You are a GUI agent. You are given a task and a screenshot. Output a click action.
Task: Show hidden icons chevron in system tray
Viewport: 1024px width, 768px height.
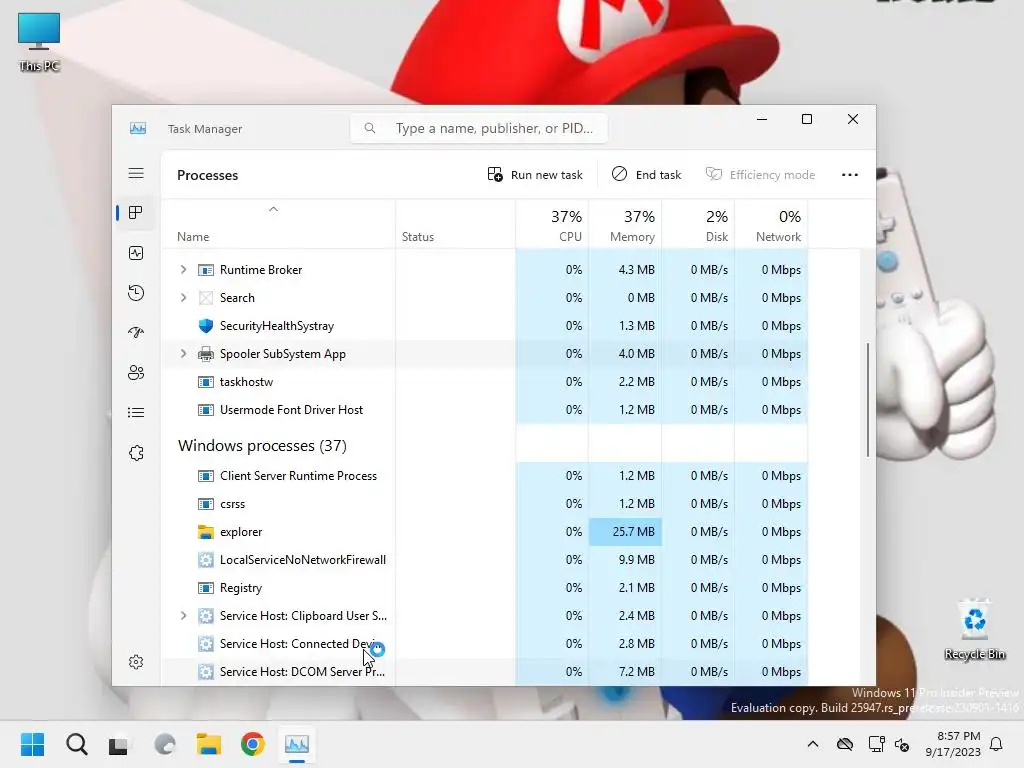pyautogui.click(x=812, y=744)
